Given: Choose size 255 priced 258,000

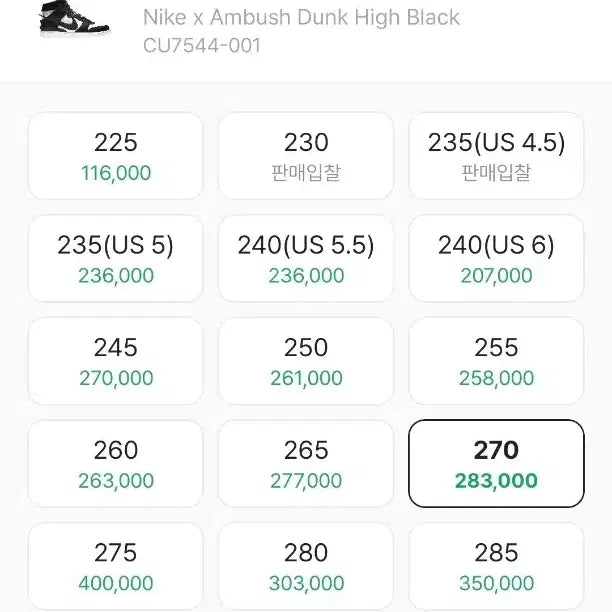Looking at the screenshot, I should click(x=496, y=361).
